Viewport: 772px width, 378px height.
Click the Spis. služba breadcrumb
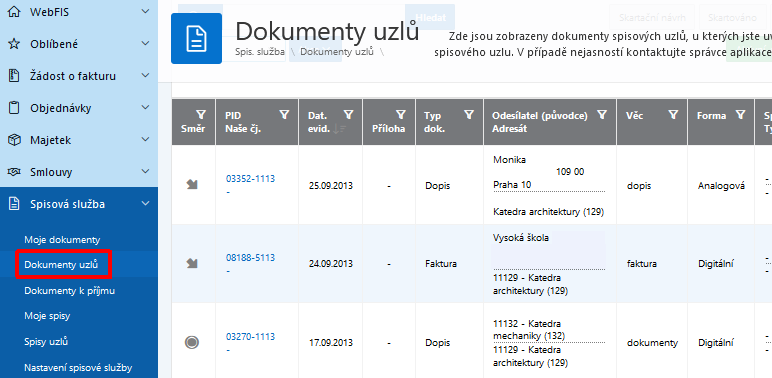pyautogui.click(x=260, y=51)
